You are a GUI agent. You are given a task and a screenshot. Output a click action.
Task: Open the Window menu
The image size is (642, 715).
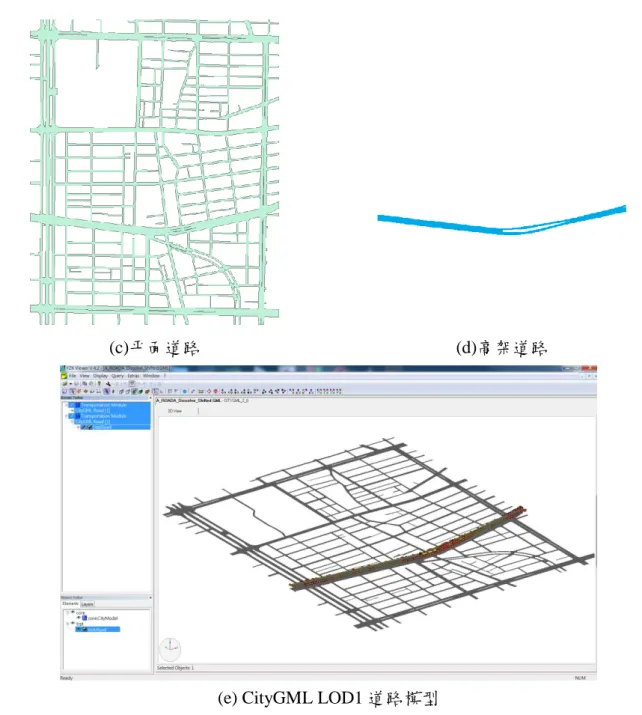151,376
